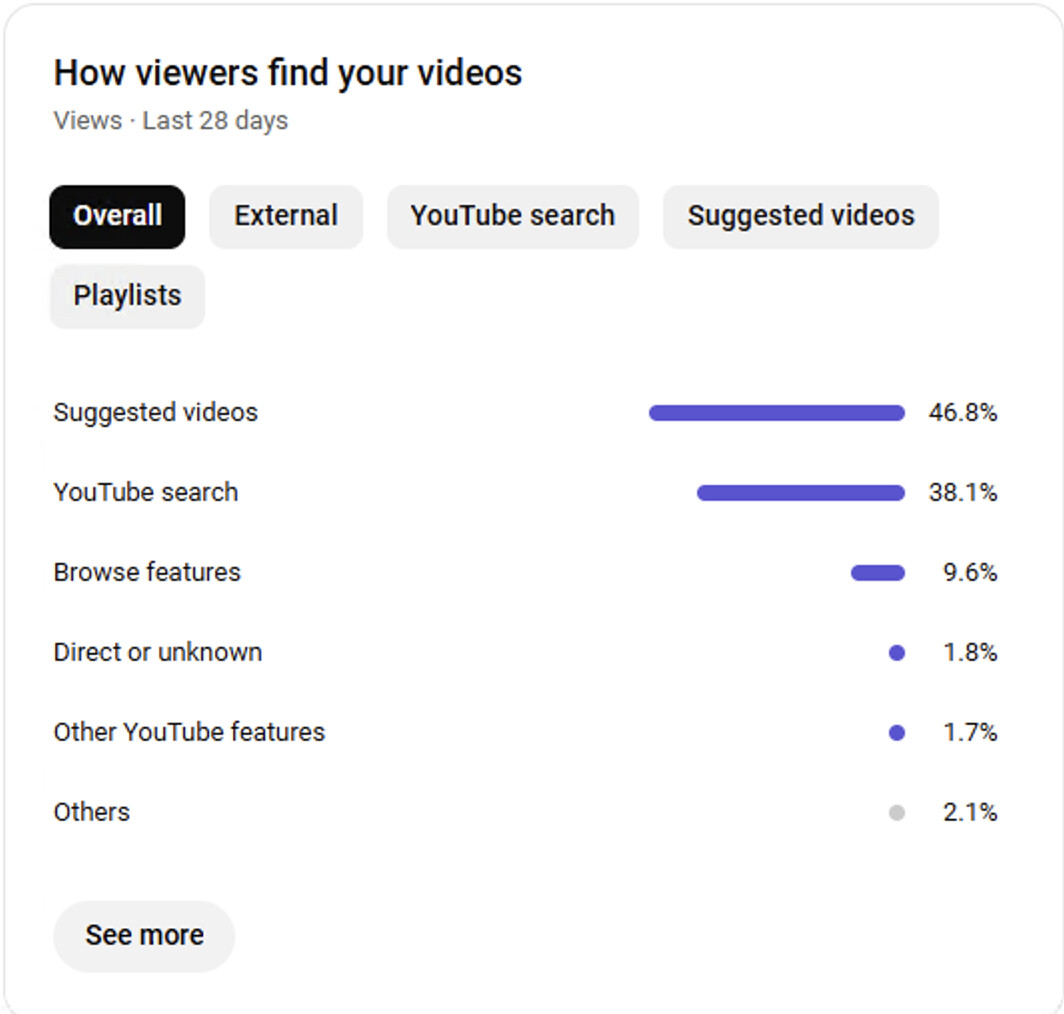Image resolution: width=1064 pixels, height=1014 pixels.
Task: Click the 'Views · Last 28 days' subtitle
Action: click(x=170, y=121)
